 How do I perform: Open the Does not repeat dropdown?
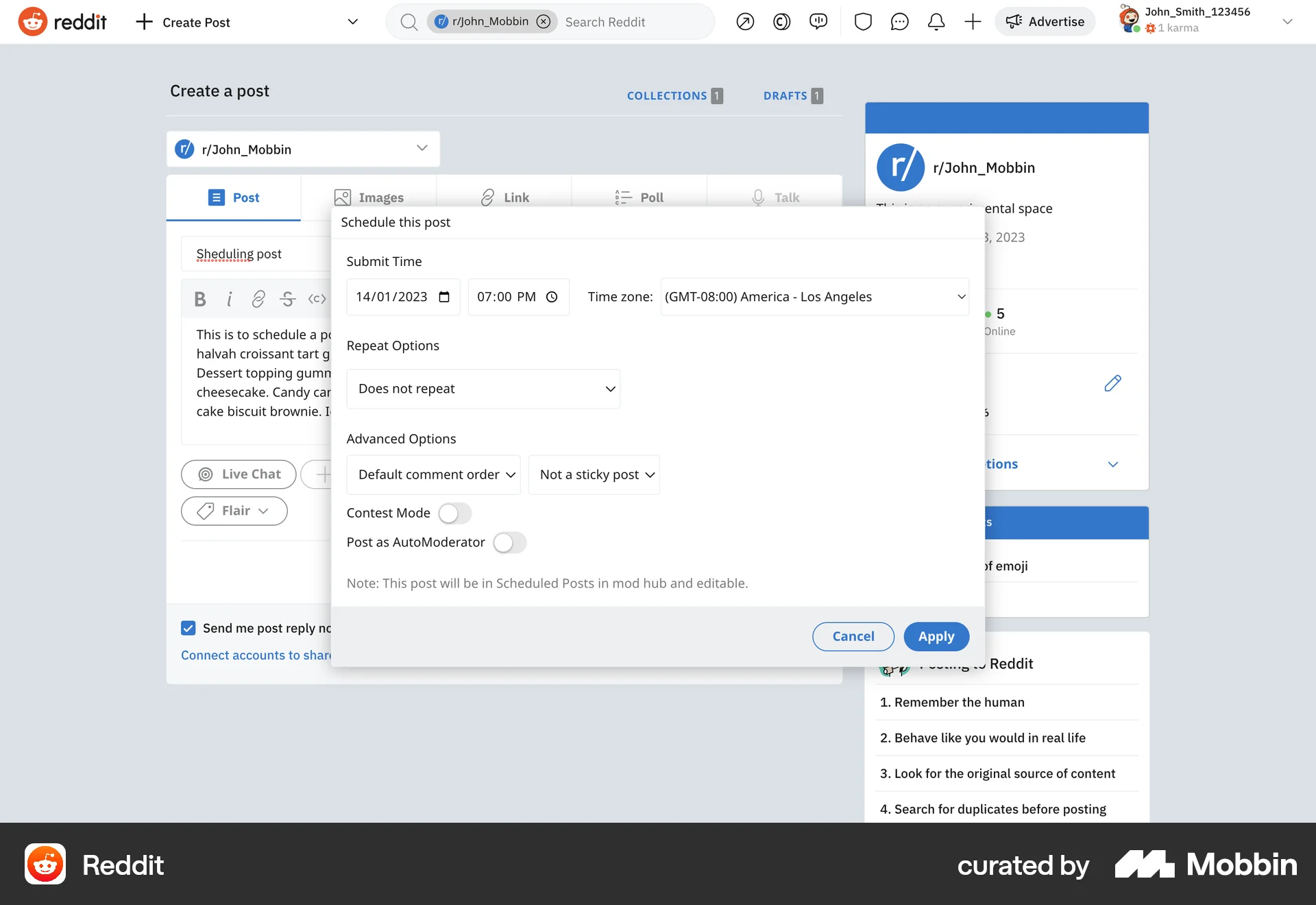483,389
